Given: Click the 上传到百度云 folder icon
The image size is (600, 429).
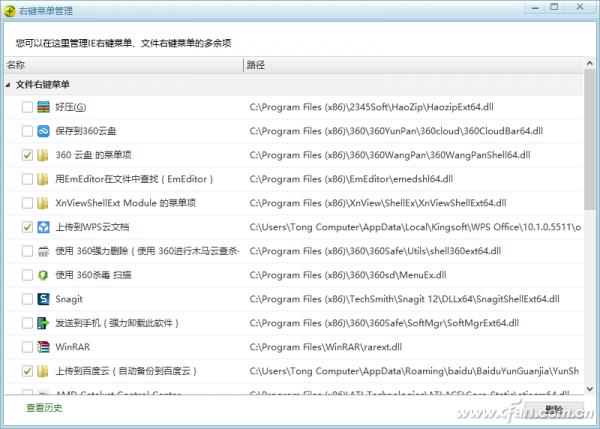Looking at the screenshot, I should (43, 371).
